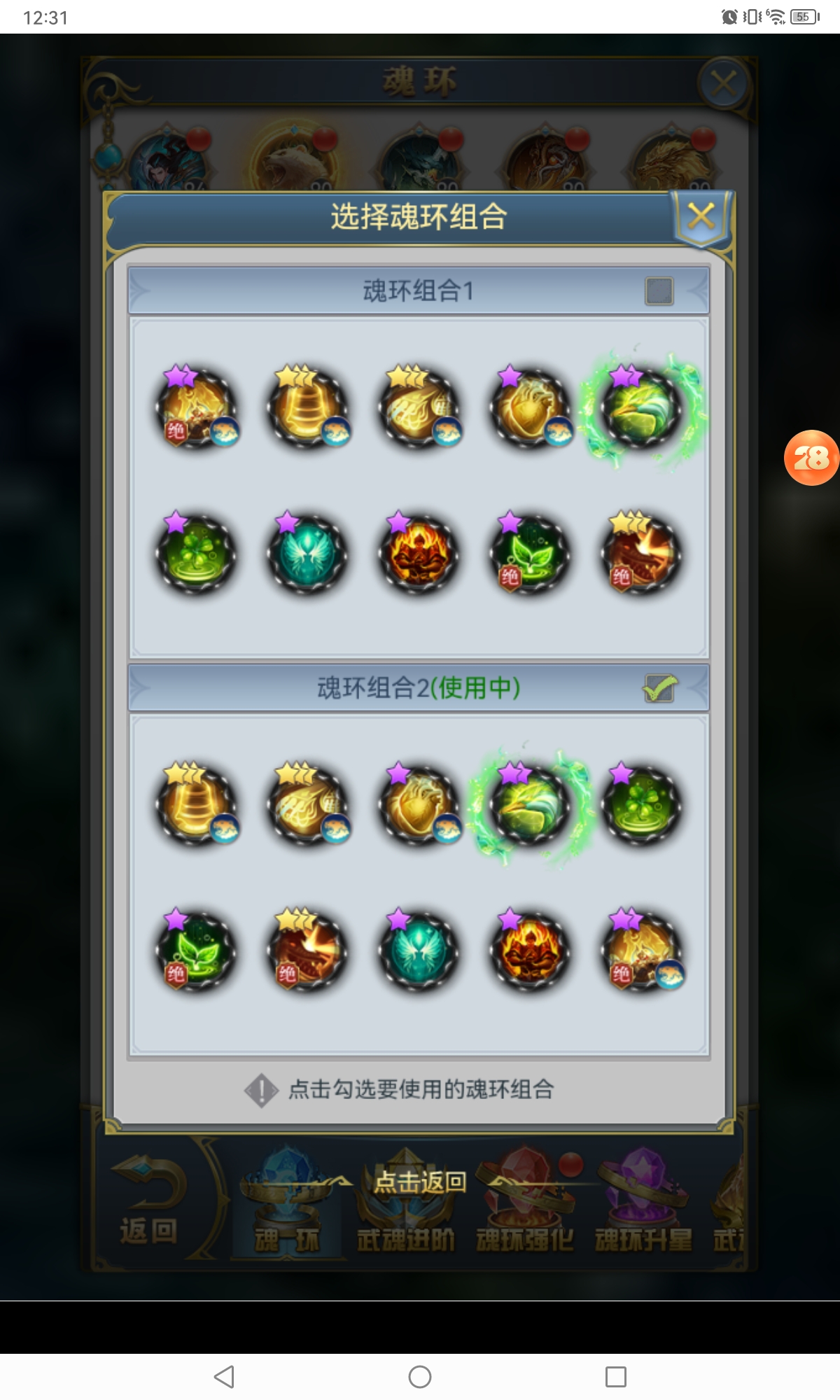The height and width of the screenshot is (1400, 840).
Task: Select the fire demon soul ring in group 1
Action: click(418, 554)
